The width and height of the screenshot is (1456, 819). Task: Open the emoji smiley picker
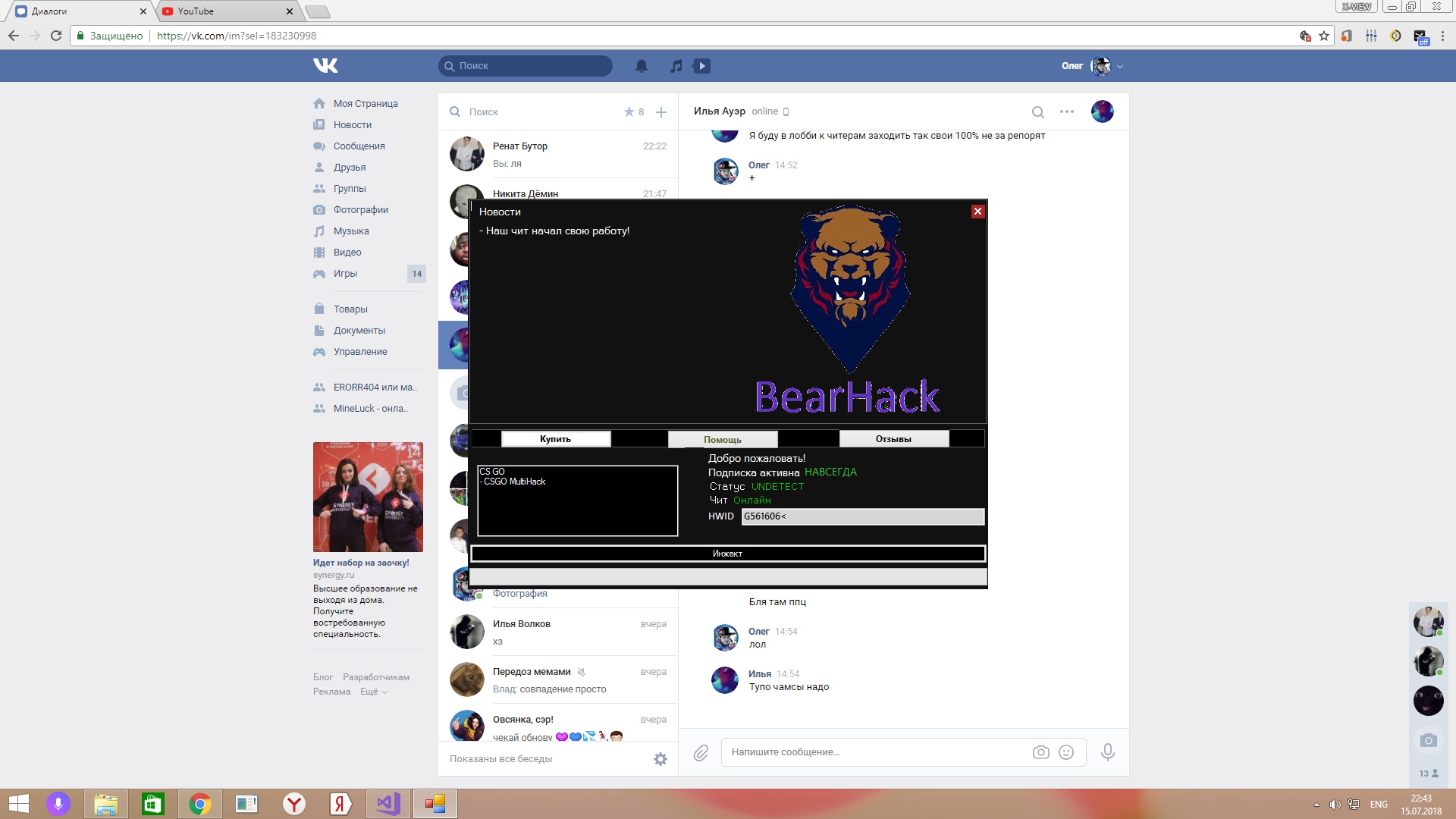pos(1066,752)
